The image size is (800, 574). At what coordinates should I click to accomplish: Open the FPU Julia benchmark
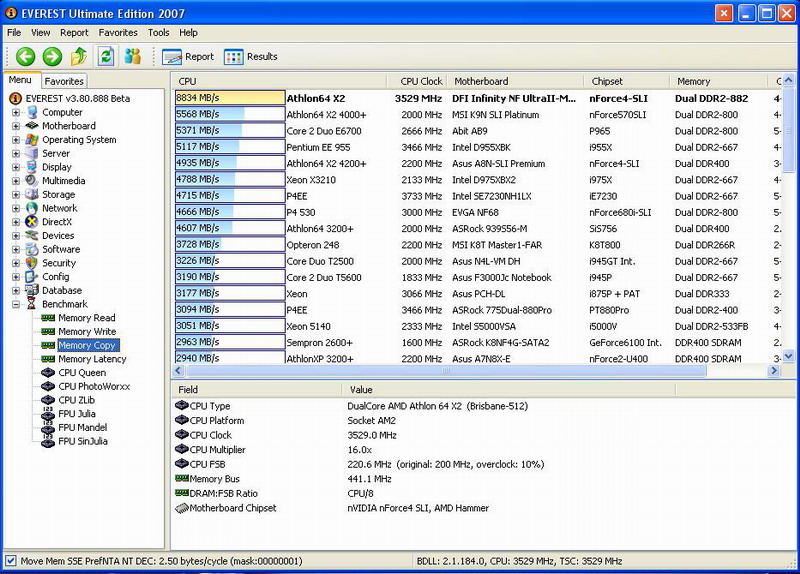tap(77, 414)
